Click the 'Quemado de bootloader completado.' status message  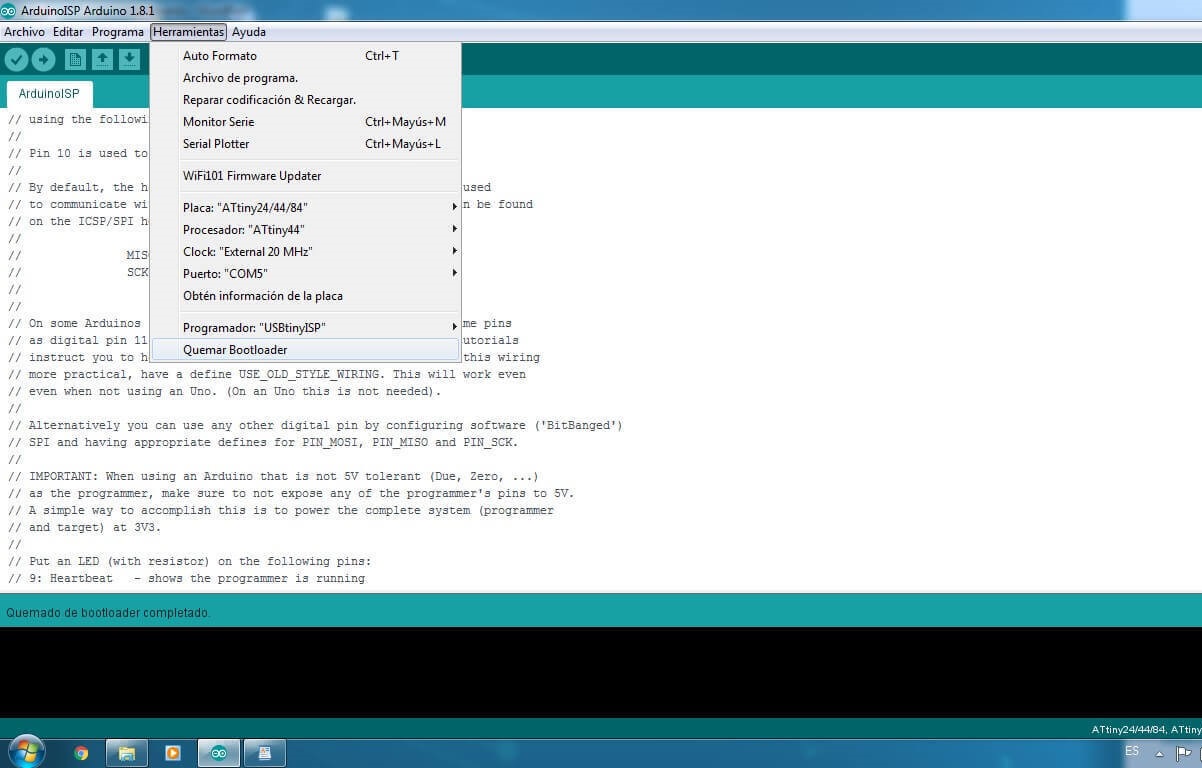108,613
